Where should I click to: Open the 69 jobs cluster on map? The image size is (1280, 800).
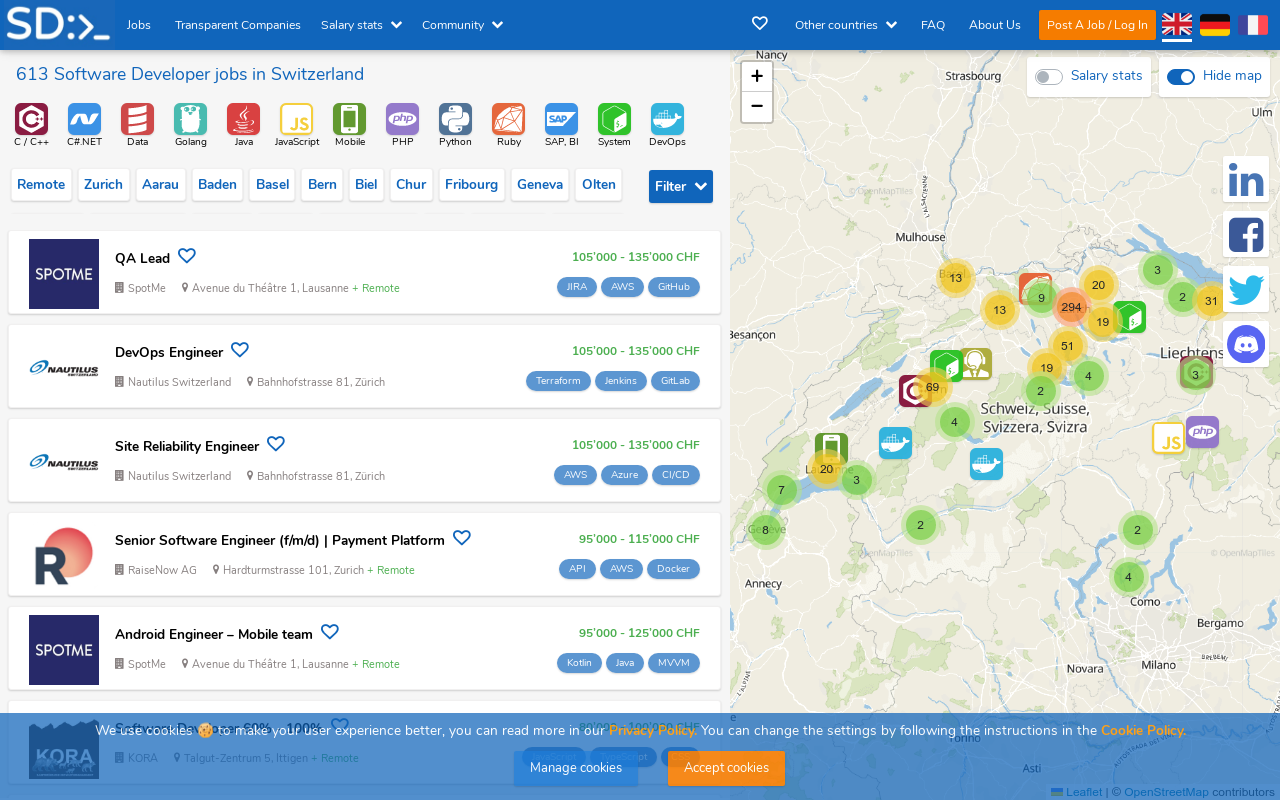tap(932, 387)
